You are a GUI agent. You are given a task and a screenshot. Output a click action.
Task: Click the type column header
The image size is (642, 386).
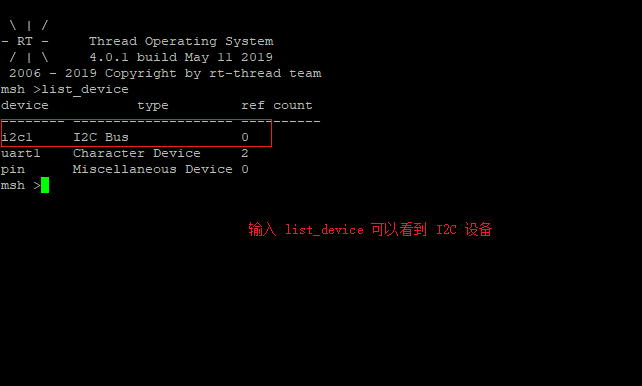coord(153,106)
